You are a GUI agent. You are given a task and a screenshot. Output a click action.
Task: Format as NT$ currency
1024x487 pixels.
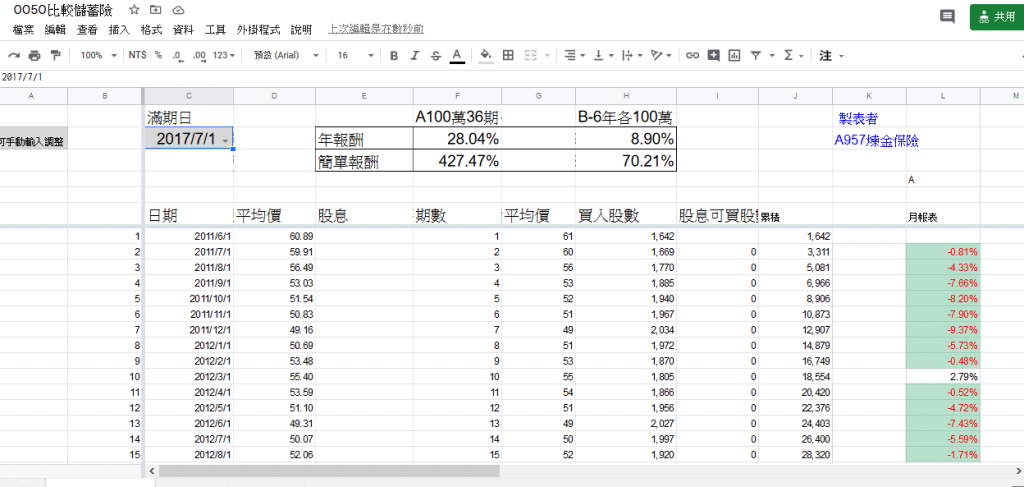tap(137, 55)
